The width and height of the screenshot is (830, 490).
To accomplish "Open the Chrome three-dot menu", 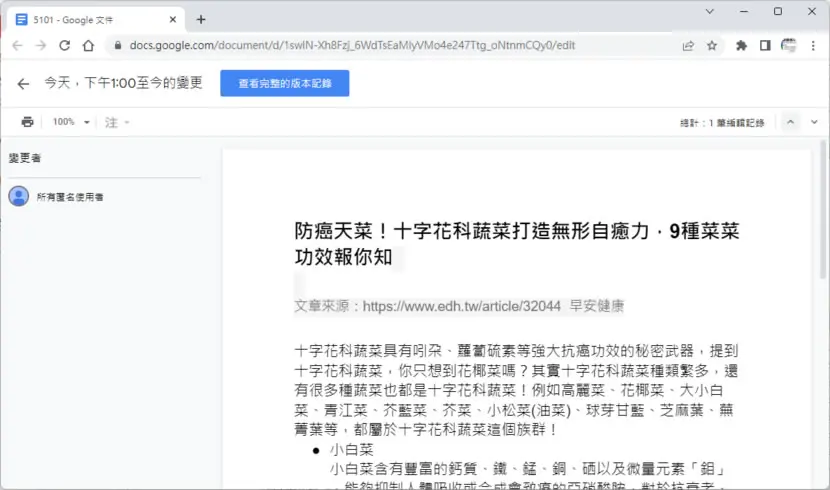I will [813, 46].
